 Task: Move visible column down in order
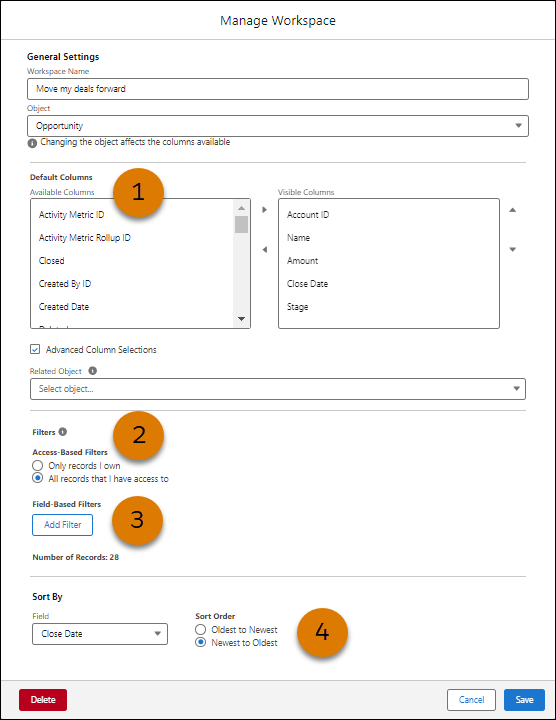[513, 250]
